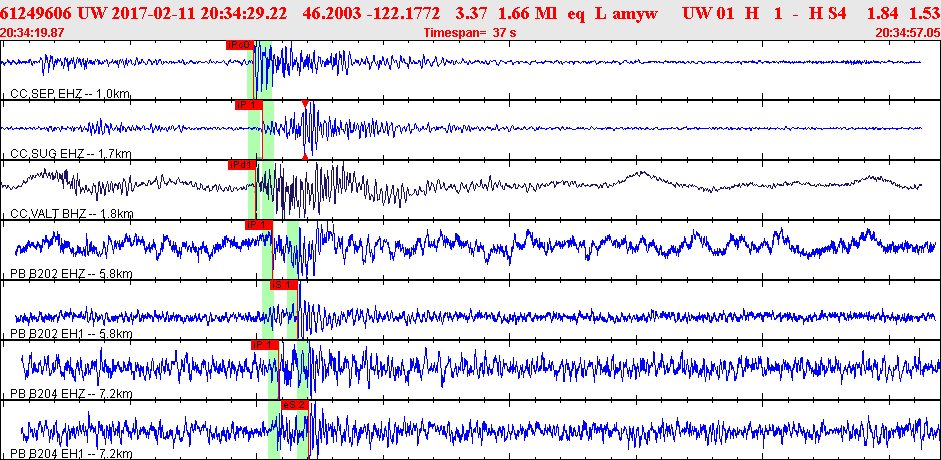Viewport: 941px width, 460px height.
Task: Click the CC.VALT BHZ channel label
Action: (72, 214)
